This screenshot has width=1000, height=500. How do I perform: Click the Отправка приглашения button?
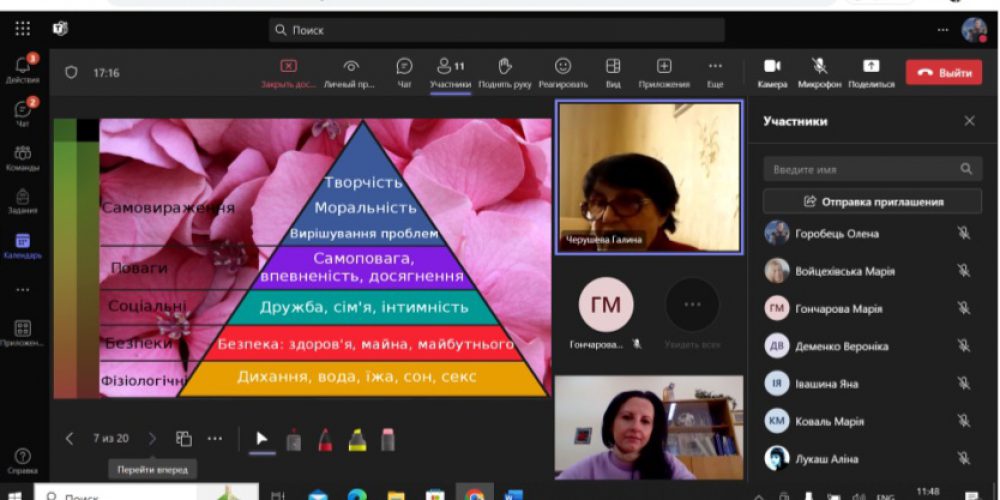872,202
